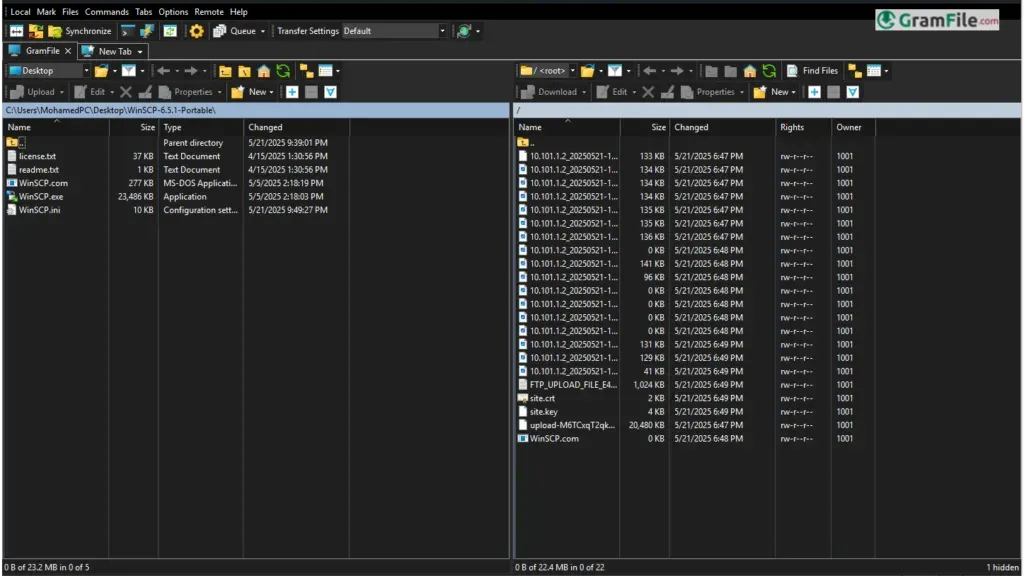Screen dimensions: 1024x576
Task: Click the Synchronize button
Action: pos(80,31)
